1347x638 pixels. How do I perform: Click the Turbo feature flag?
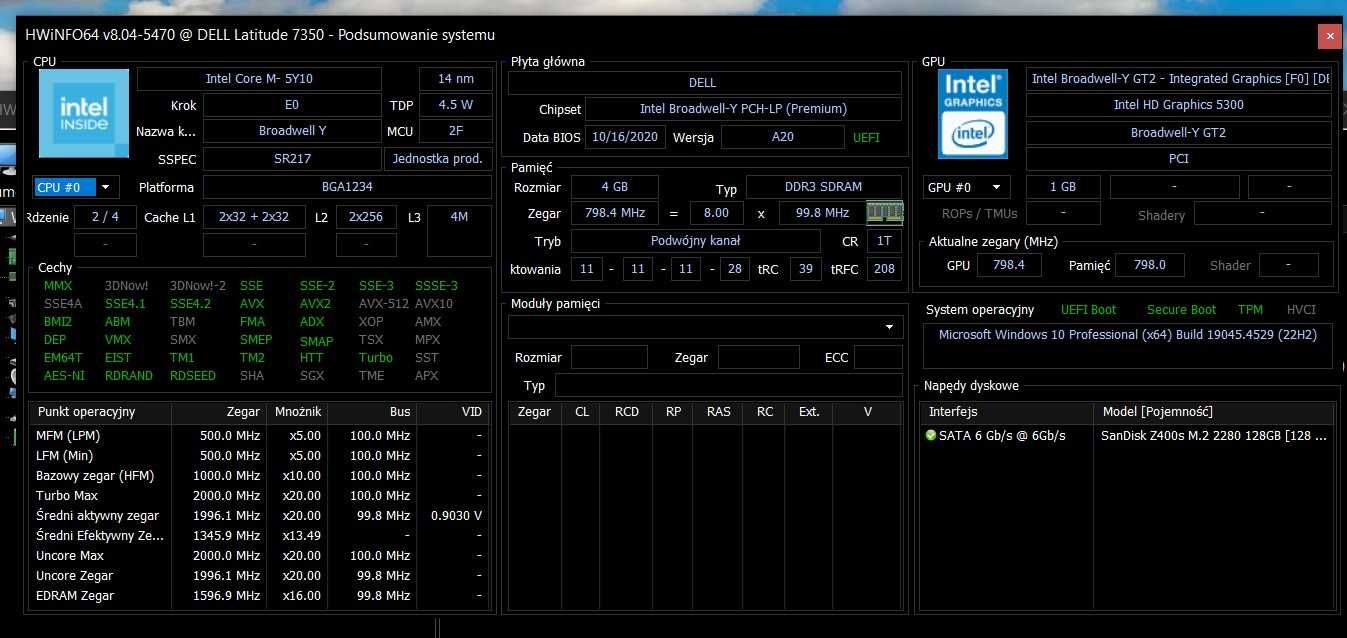click(x=376, y=357)
